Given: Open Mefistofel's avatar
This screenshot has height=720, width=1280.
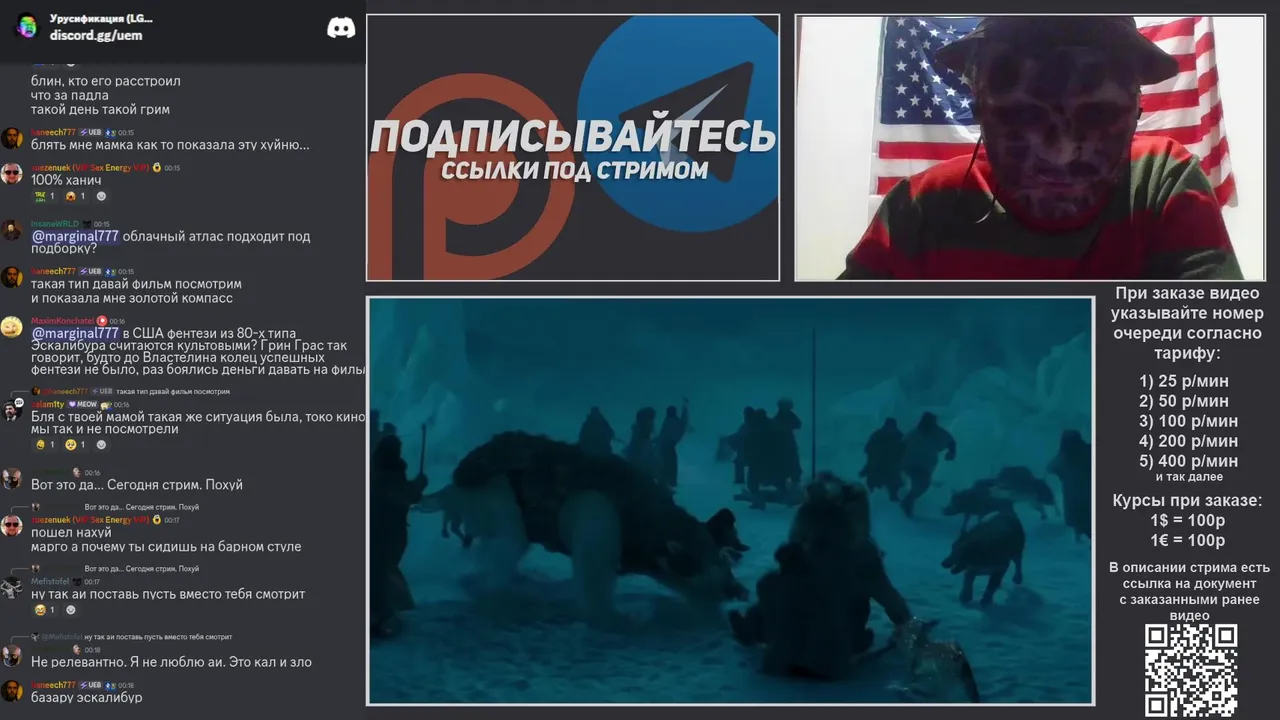Looking at the screenshot, I should tap(11, 587).
